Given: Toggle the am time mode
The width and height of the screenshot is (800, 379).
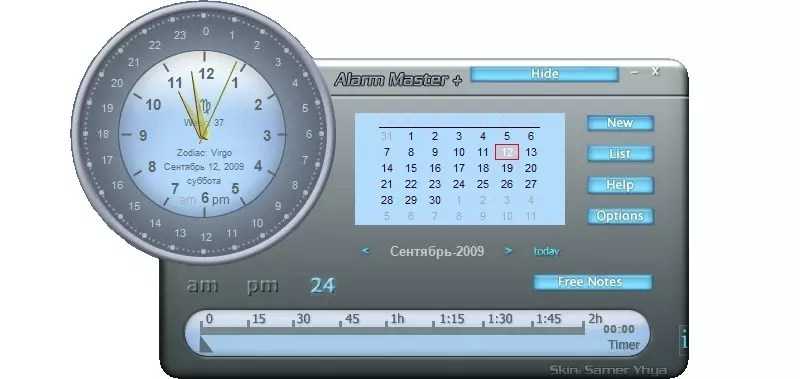Looking at the screenshot, I should coord(202,286).
